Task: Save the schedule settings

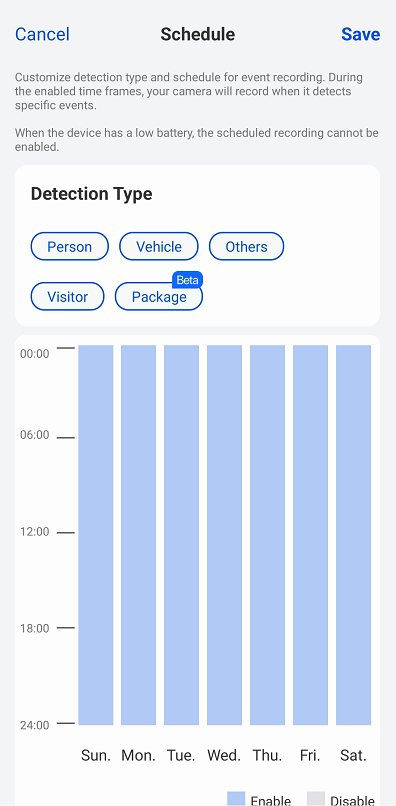Action: 361,34
